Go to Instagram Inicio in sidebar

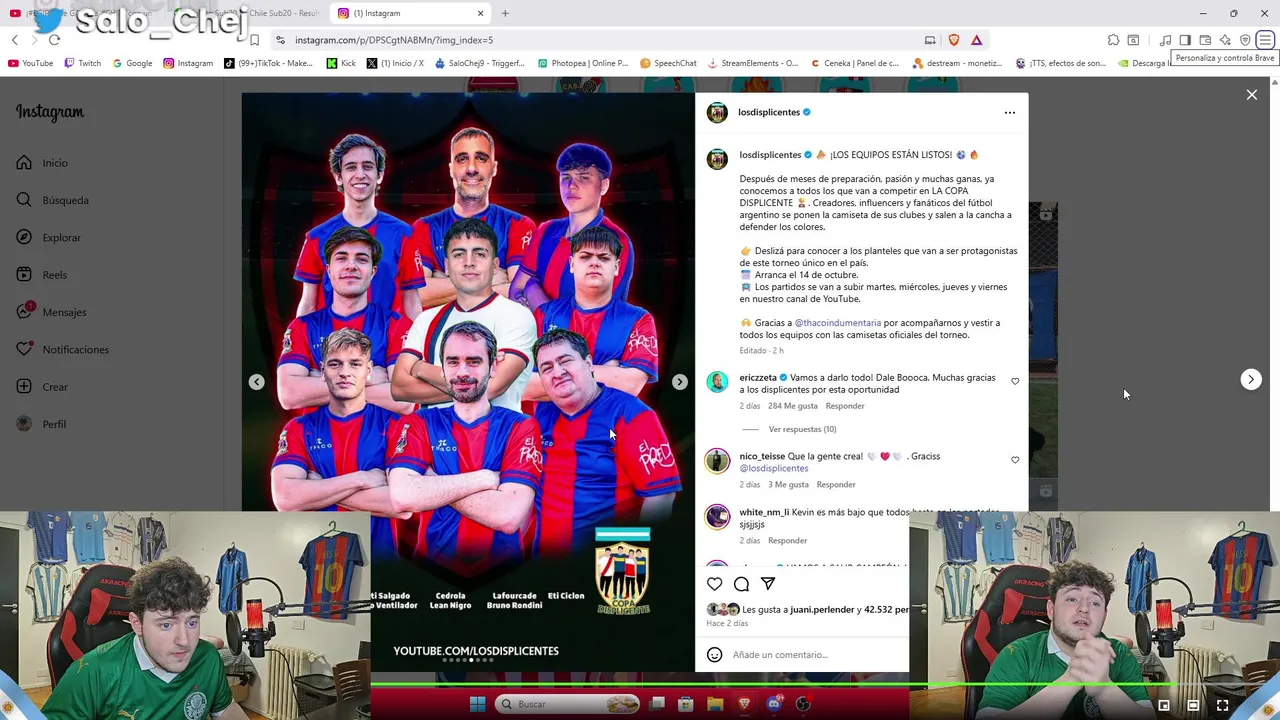coord(42,163)
